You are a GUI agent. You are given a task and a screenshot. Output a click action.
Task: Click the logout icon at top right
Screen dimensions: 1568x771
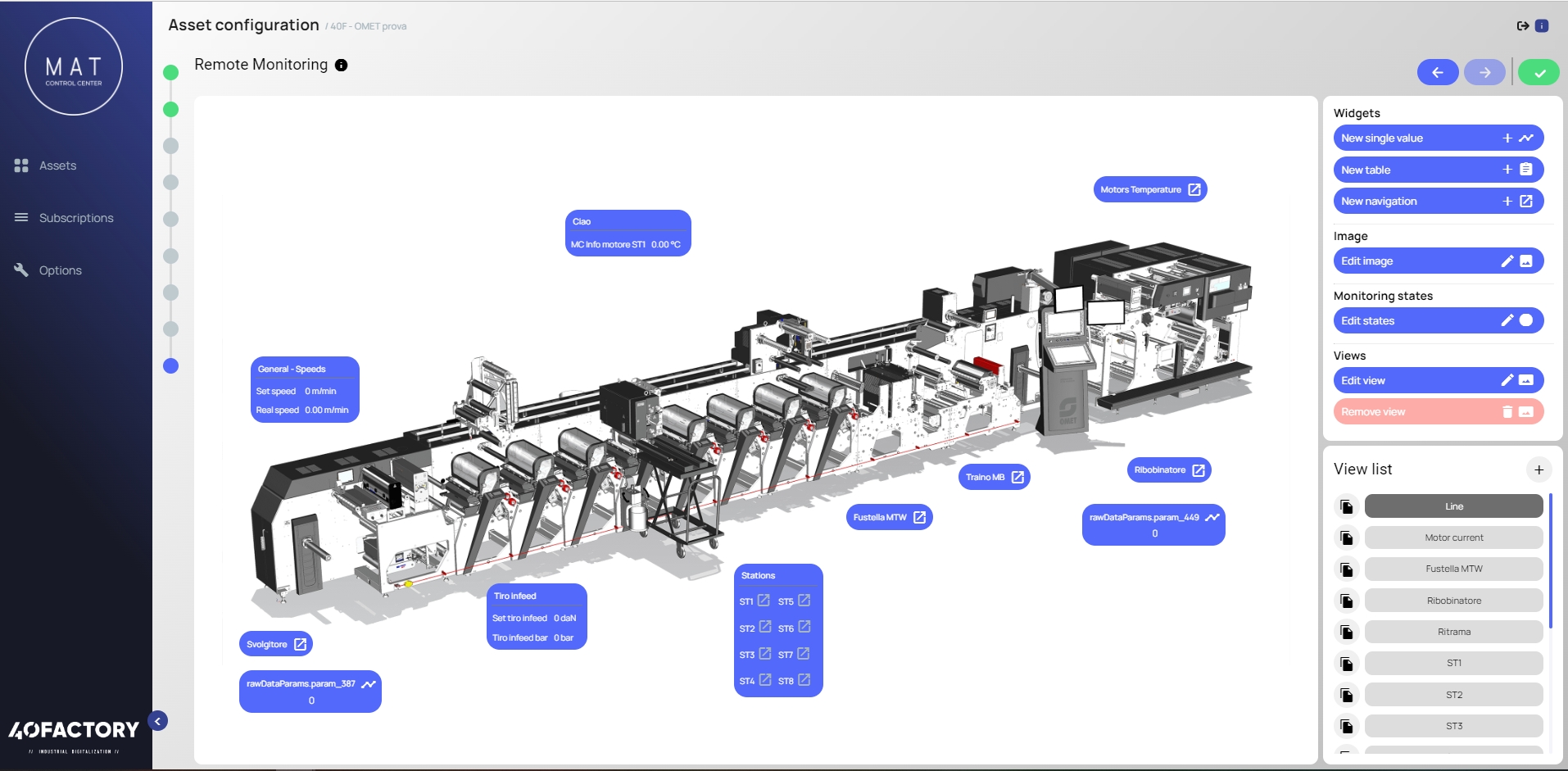tap(1522, 26)
